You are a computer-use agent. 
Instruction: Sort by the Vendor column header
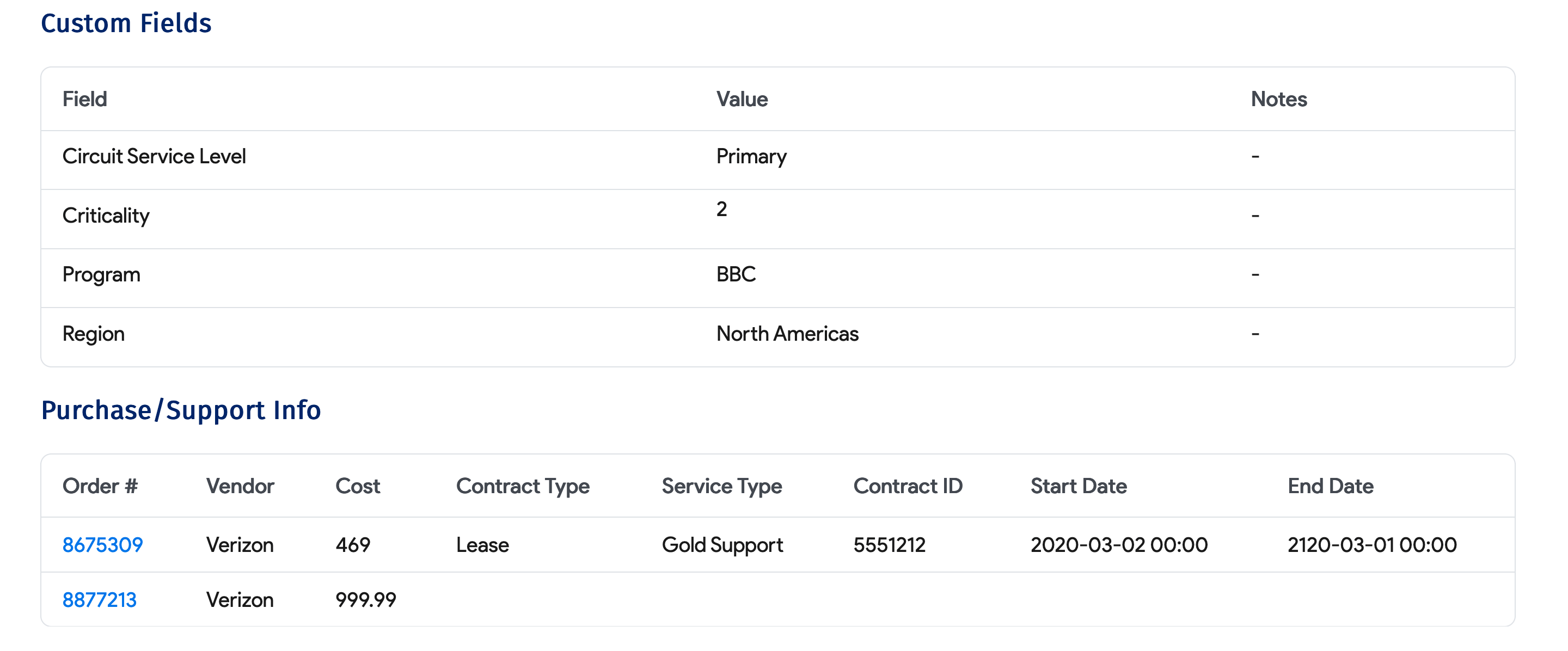pyautogui.click(x=240, y=486)
